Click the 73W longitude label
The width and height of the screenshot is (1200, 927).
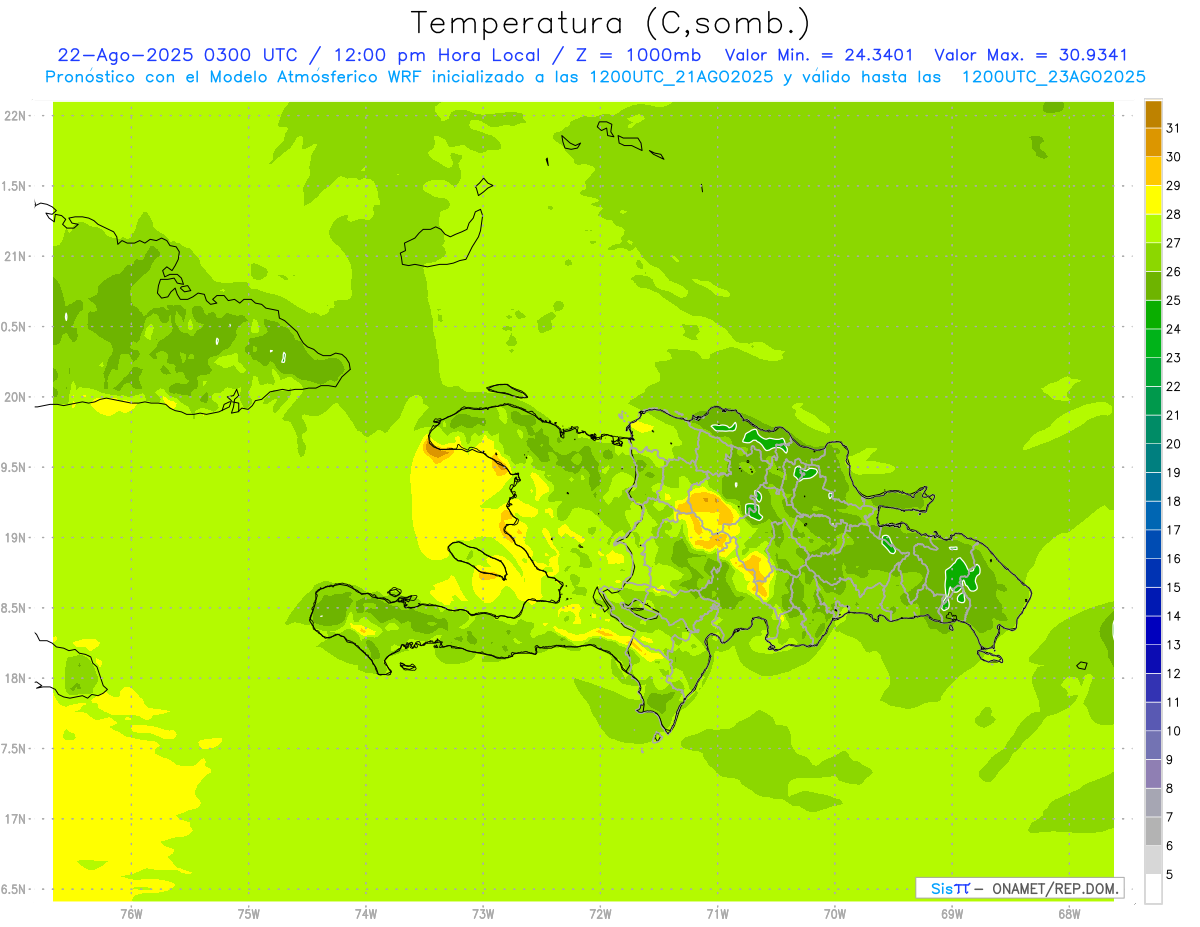pyautogui.click(x=483, y=913)
